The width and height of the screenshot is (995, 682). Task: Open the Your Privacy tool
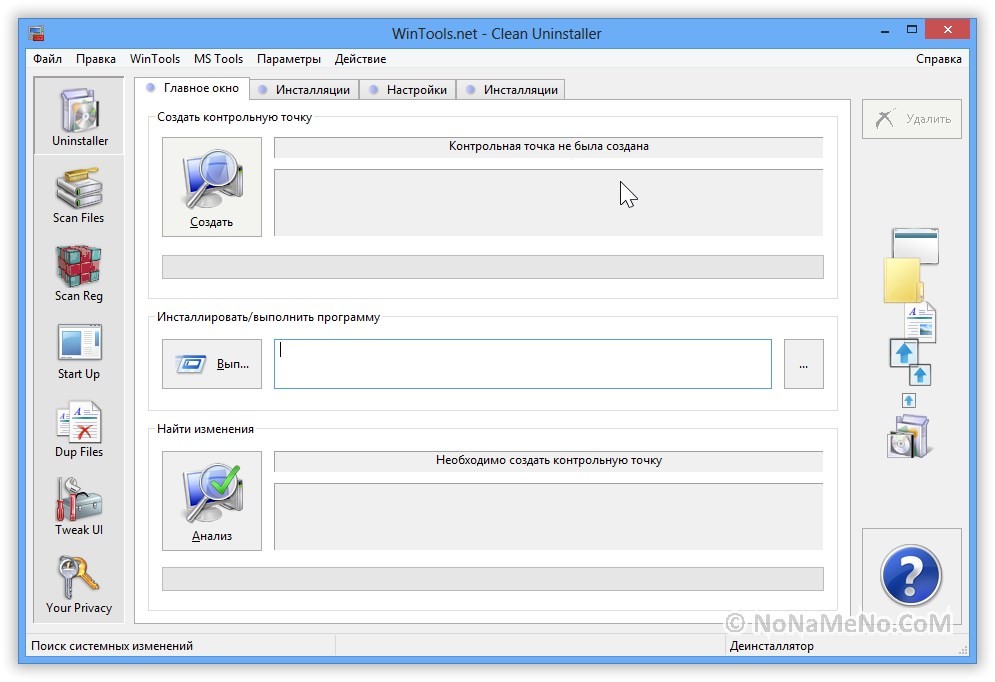click(79, 585)
